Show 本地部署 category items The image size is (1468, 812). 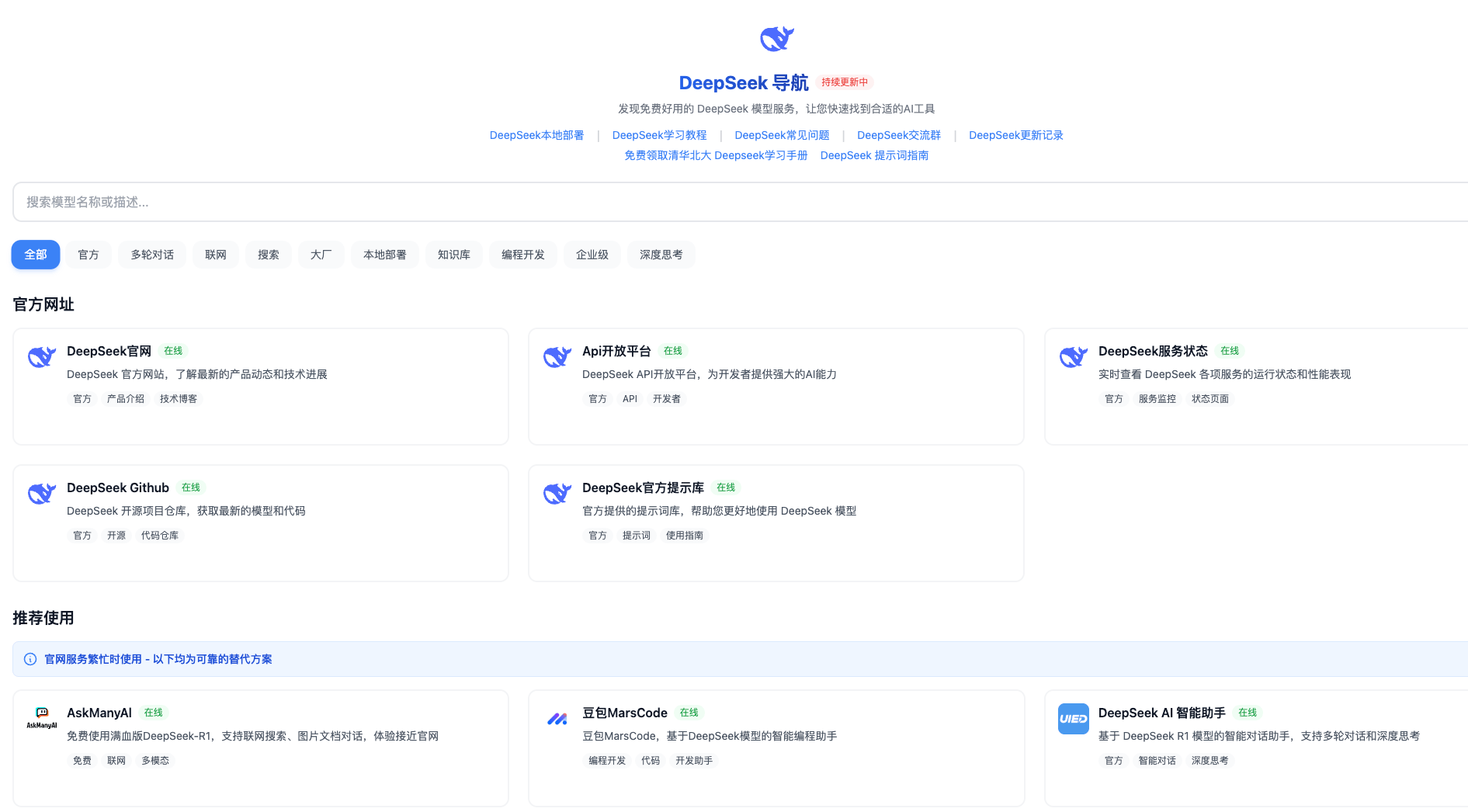tap(385, 255)
